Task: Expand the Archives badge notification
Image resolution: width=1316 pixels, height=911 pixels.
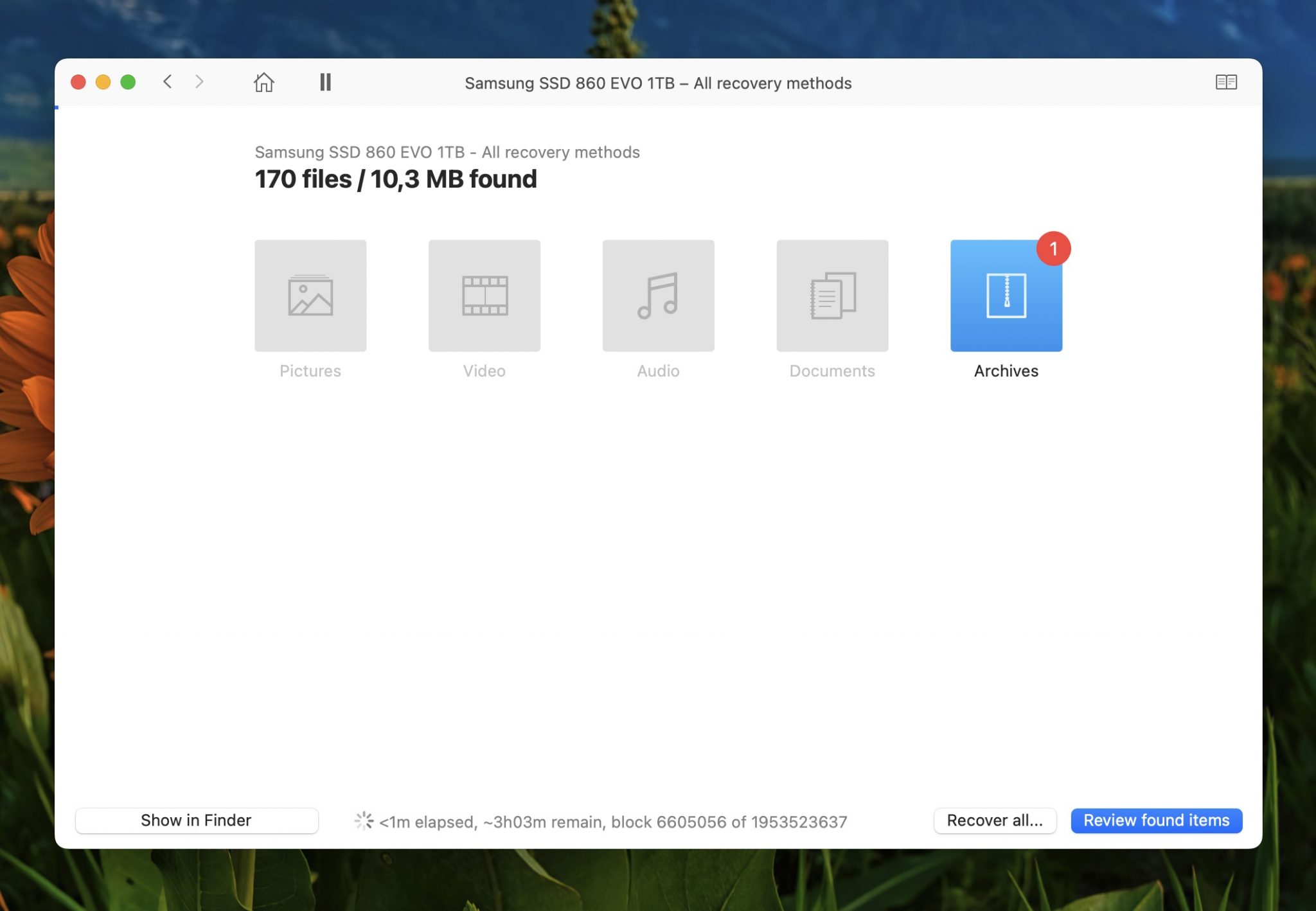Action: (1053, 248)
